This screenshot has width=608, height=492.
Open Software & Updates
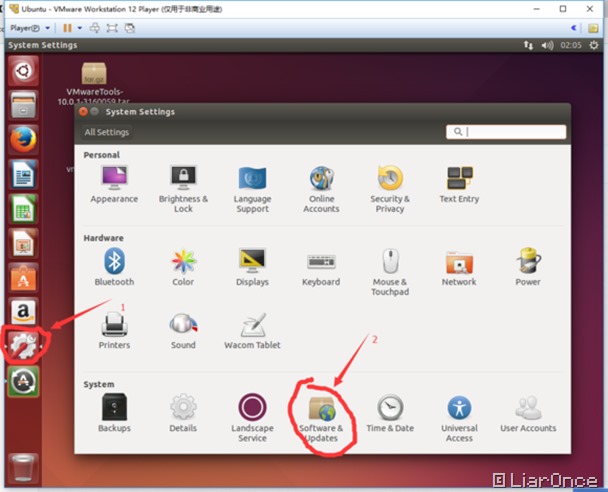pyautogui.click(x=321, y=418)
